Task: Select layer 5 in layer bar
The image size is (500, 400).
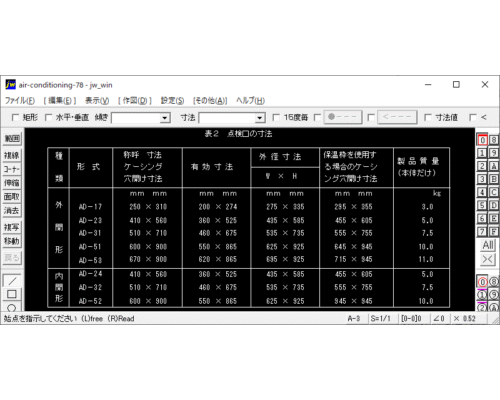Action: tap(482, 205)
